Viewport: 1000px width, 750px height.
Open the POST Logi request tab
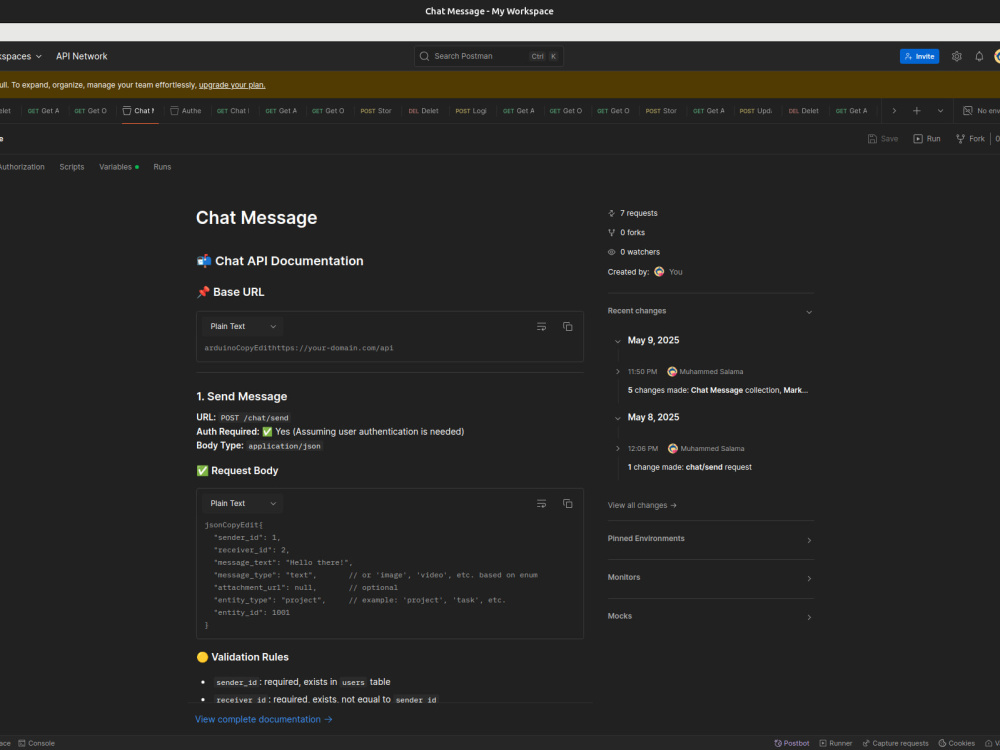pyautogui.click(x=471, y=110)
